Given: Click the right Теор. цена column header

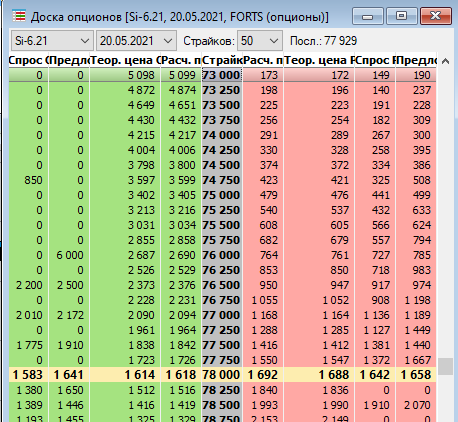Looking at the screenshot, I should [319, 60].
